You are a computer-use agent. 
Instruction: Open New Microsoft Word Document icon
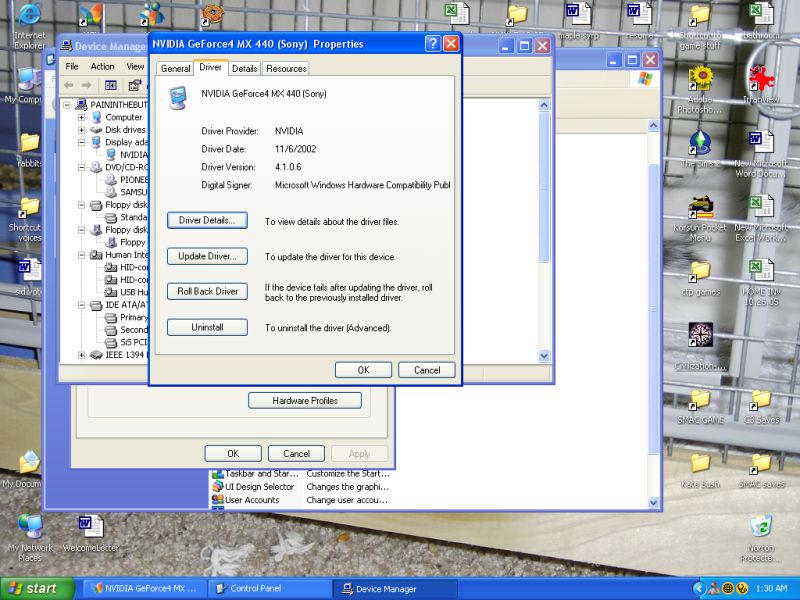pos(761,154)
